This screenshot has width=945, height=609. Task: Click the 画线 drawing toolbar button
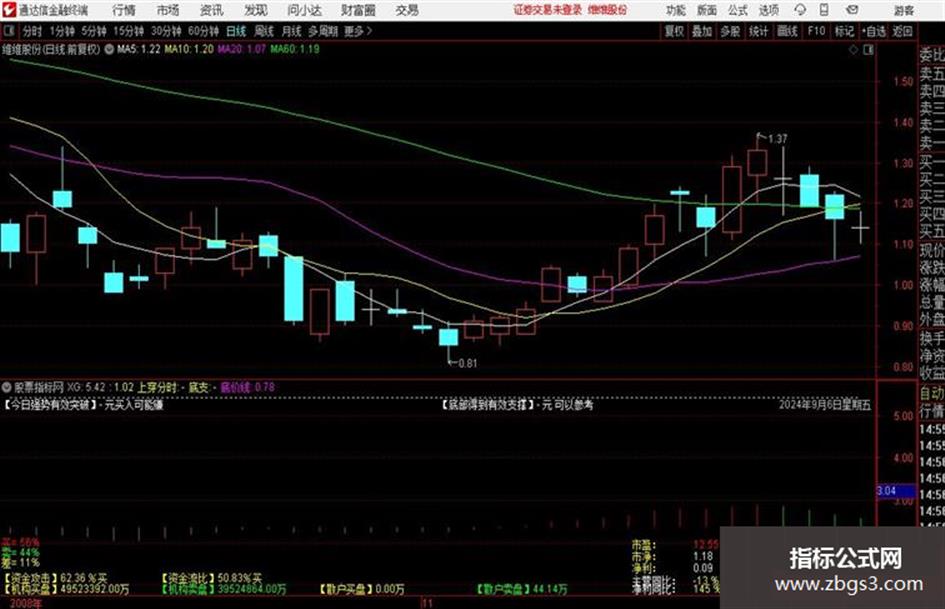coord(787,31)
